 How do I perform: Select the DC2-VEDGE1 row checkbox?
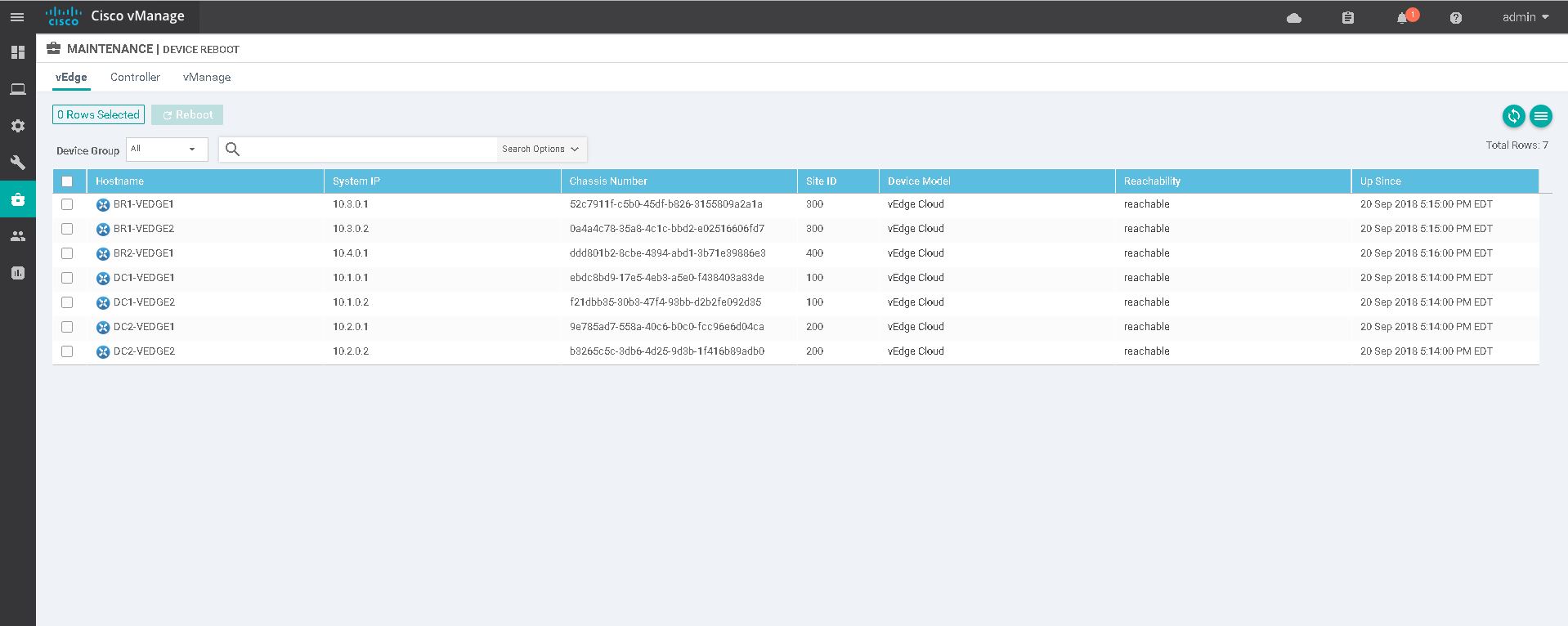click(67, 327)
